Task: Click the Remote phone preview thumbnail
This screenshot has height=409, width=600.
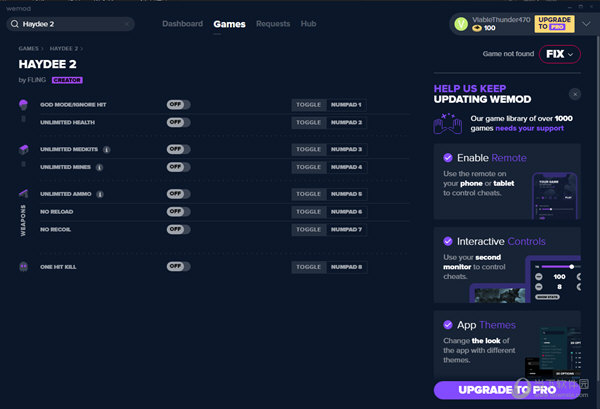Action: tap(554, 196)
